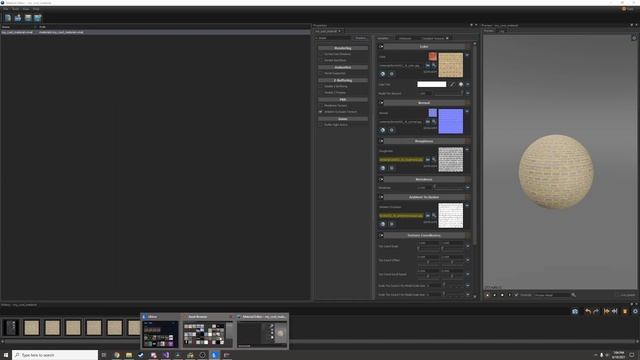This screenshot has height=360, width=640.
Task: Toggle the Metalness Texture checkbox
Action: click(321, 106)
